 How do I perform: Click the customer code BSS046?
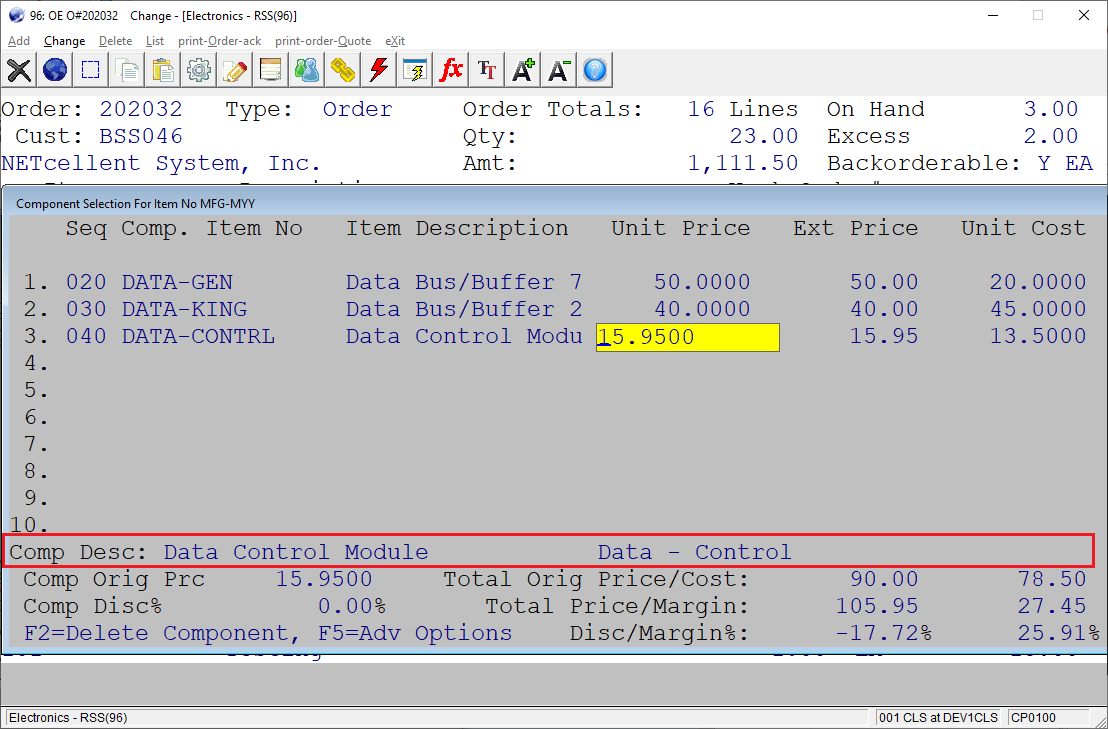pos(141,136)
